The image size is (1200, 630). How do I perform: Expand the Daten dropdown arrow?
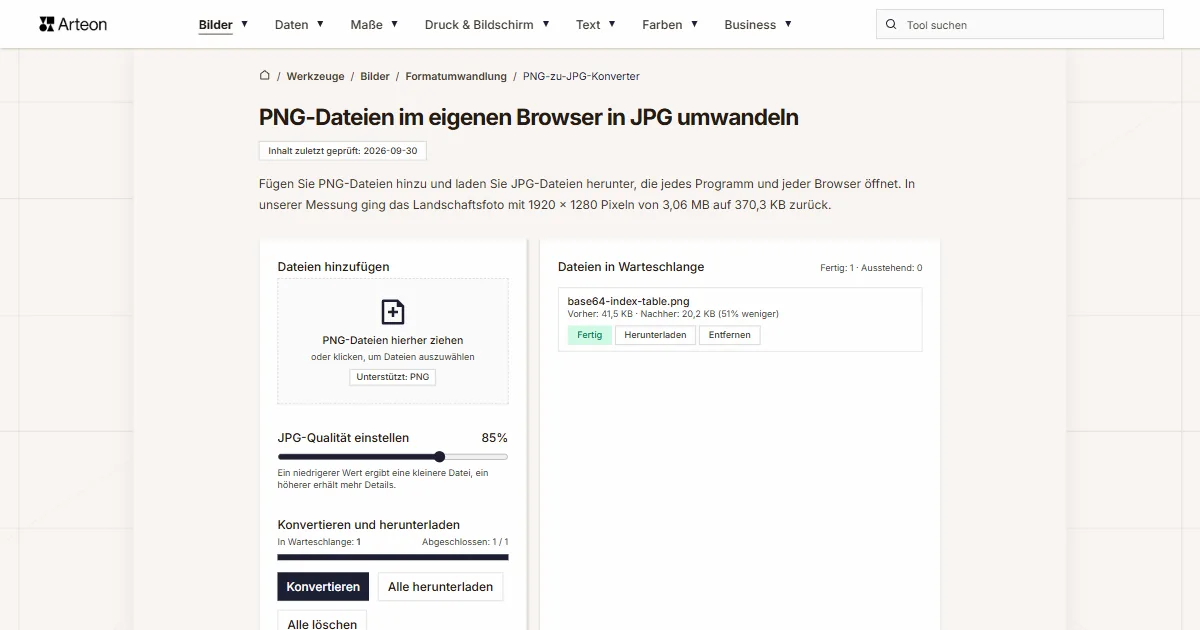click(320, 24)
